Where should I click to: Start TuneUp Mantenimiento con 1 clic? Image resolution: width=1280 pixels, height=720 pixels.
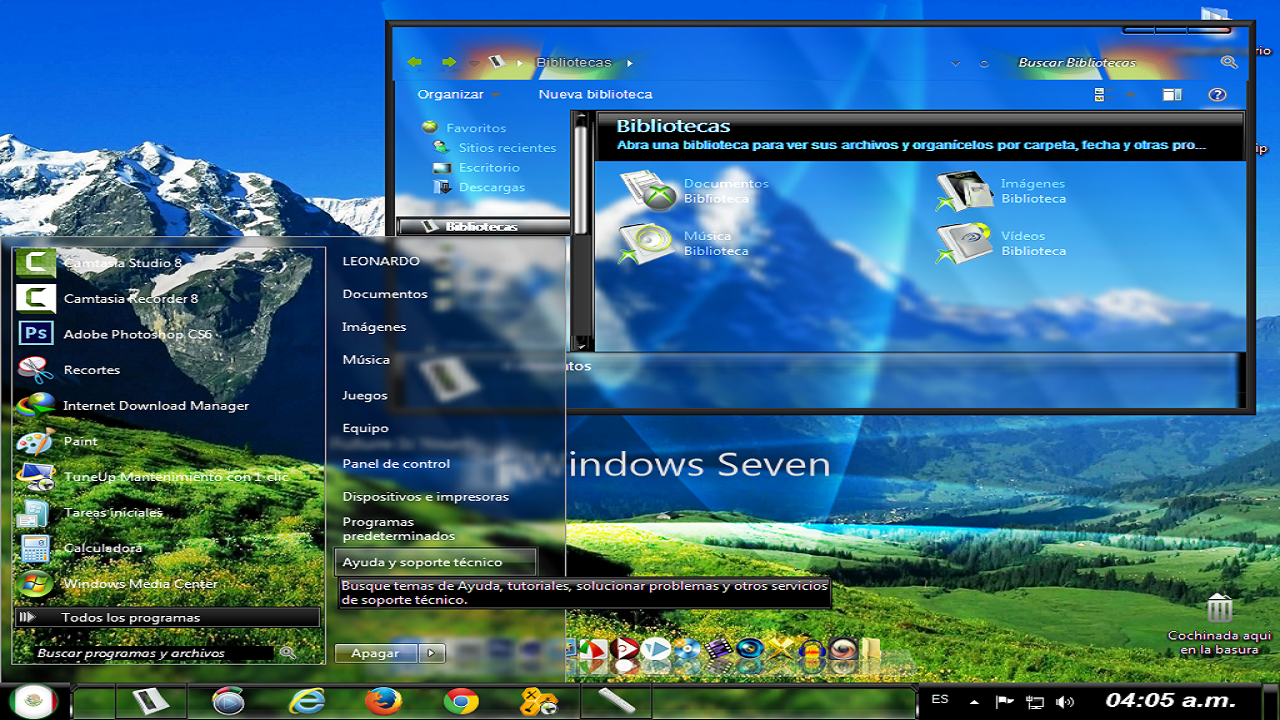tap(168, 477)
